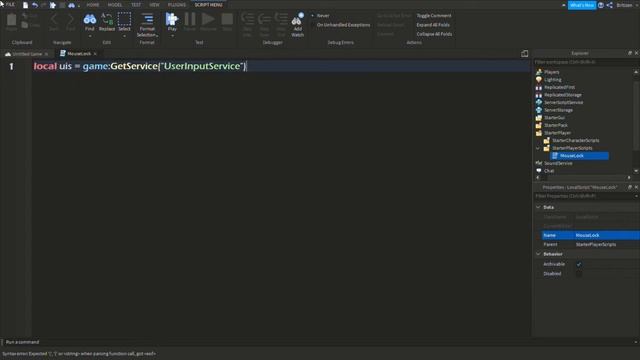Open the Play mode dropdown arrow

(x=172, y=36)
